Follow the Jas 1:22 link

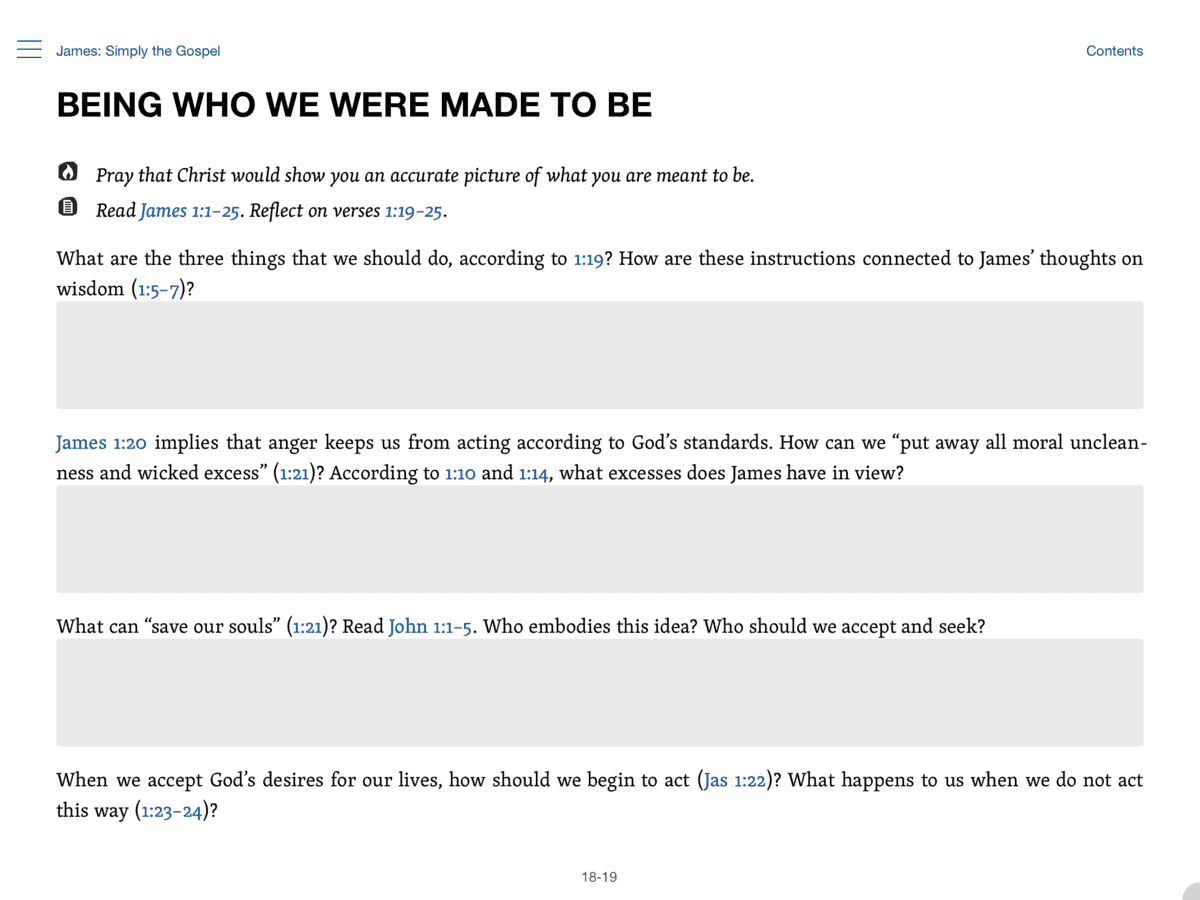point(735,781)
